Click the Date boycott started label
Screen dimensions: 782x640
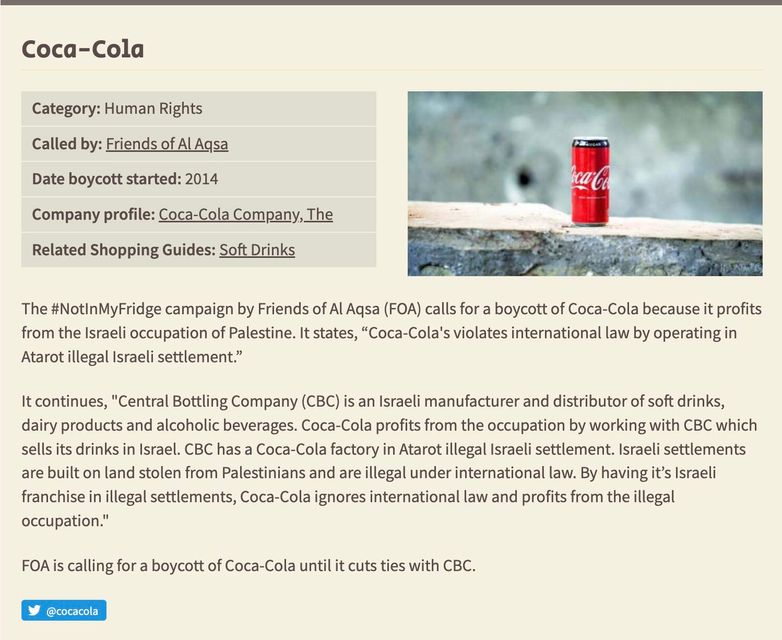[x=106, y=179]
